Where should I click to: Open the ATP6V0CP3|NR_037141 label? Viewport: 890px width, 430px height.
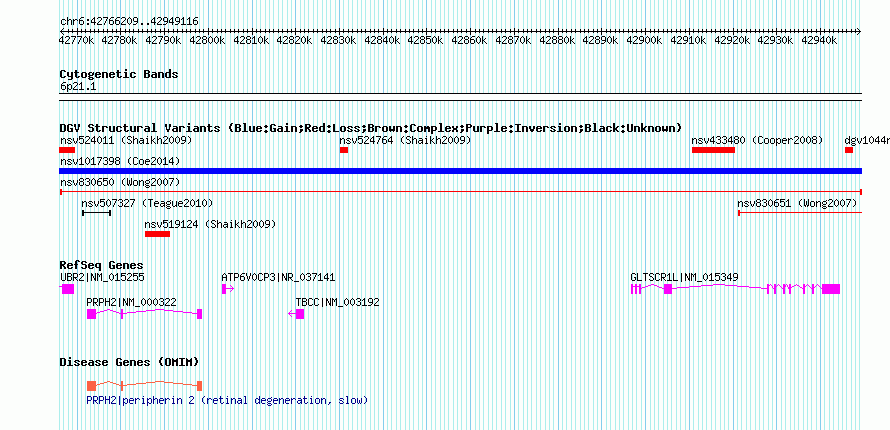tap(278, 277)
